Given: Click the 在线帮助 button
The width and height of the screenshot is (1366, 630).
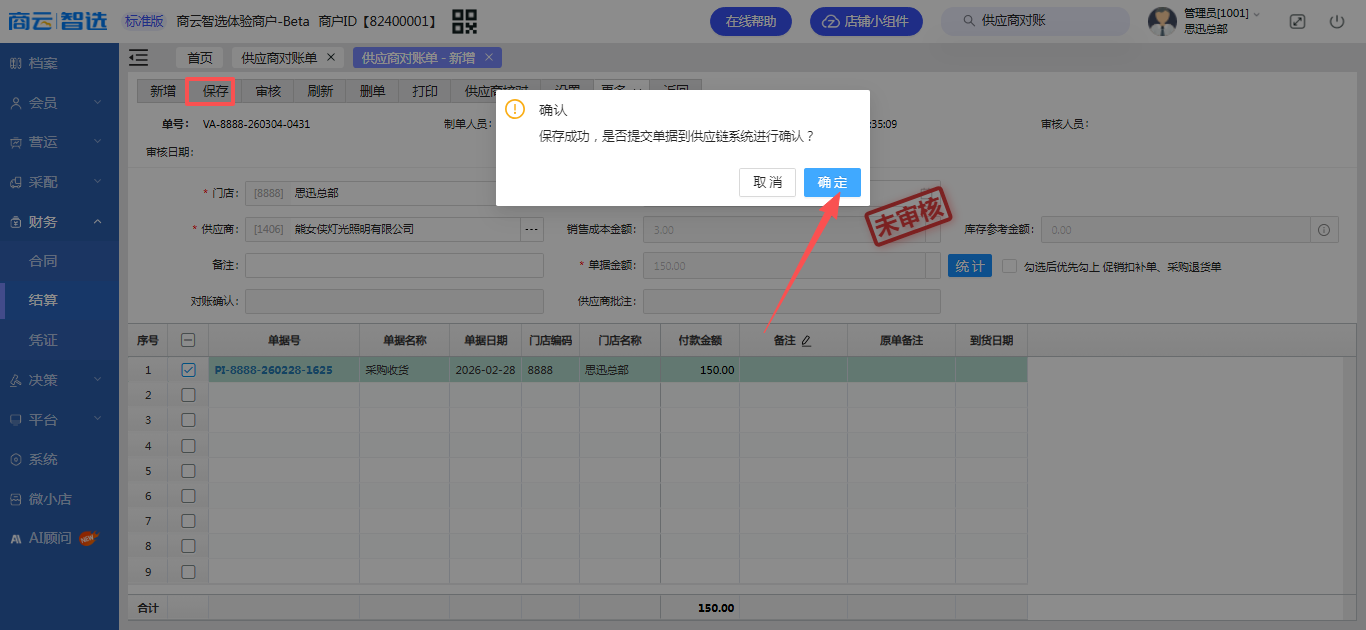Looking at the screenshot, I should pyautogui.click(x=750, y=21).
